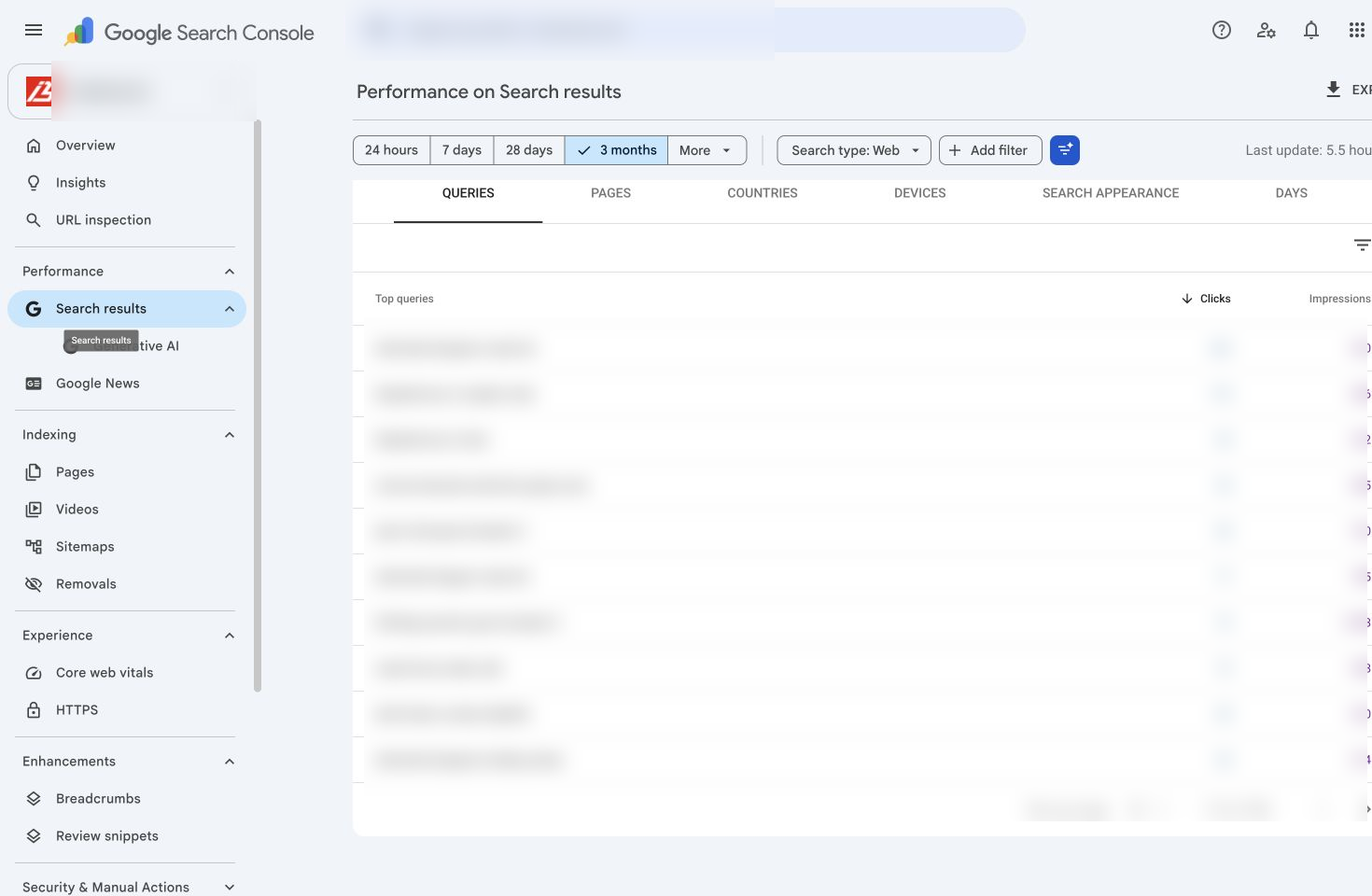
Task: Collapse the Performance section
Action: pos(230,272)
